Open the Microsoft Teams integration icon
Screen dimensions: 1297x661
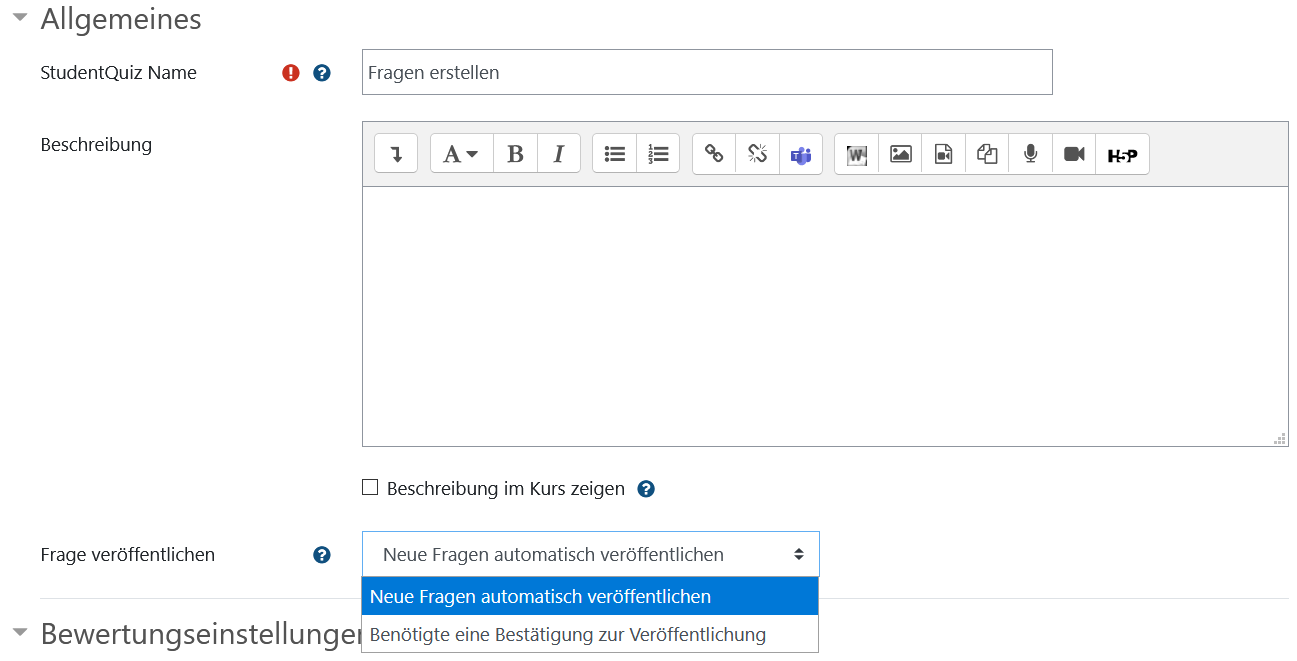point(801,153)
